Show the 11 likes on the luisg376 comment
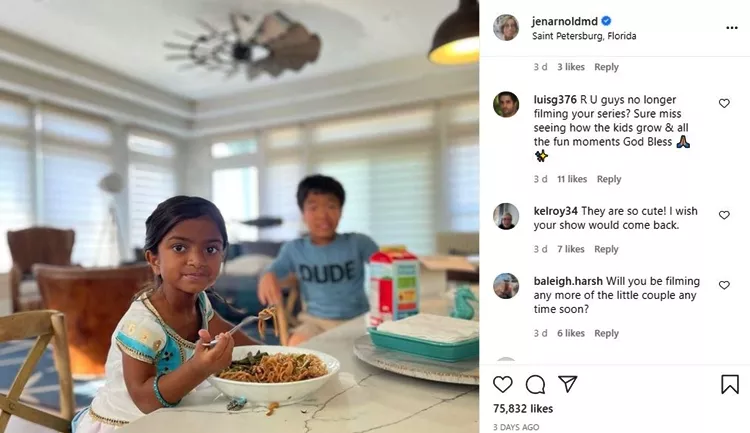The height and width of the screenshot is (433, 750). [572, 179]
